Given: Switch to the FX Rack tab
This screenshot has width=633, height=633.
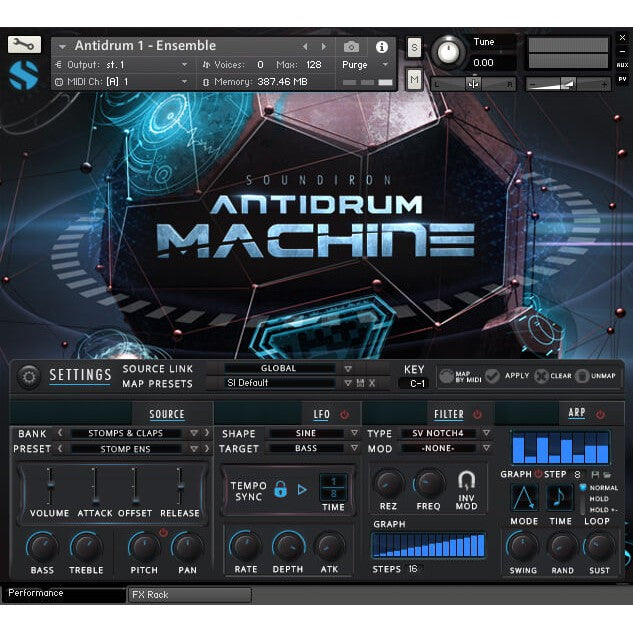Looking at the screenshot, I should 190,595.
